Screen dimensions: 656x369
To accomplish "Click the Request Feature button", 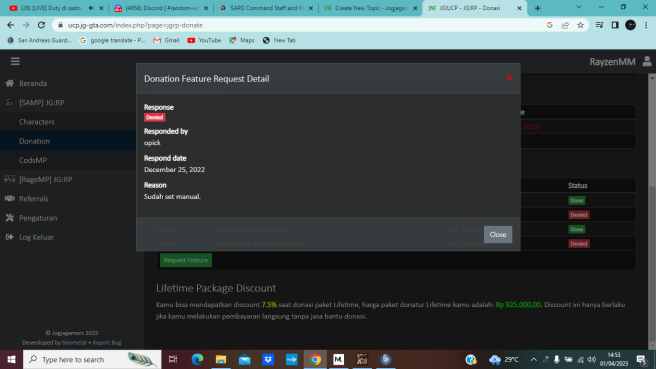I will (x=186, y=260).
